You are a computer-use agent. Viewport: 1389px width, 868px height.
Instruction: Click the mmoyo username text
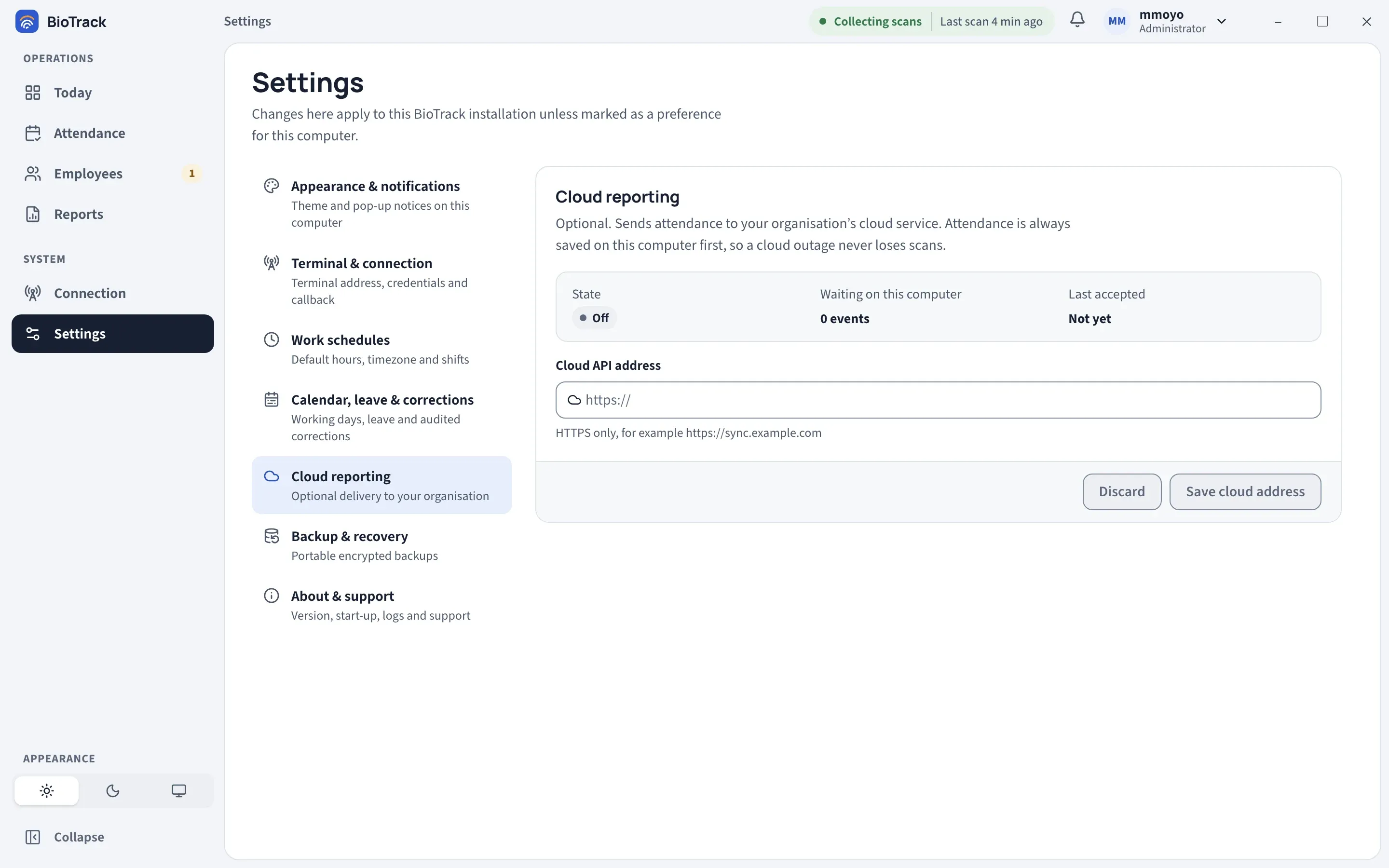[x=1161, y=14]
